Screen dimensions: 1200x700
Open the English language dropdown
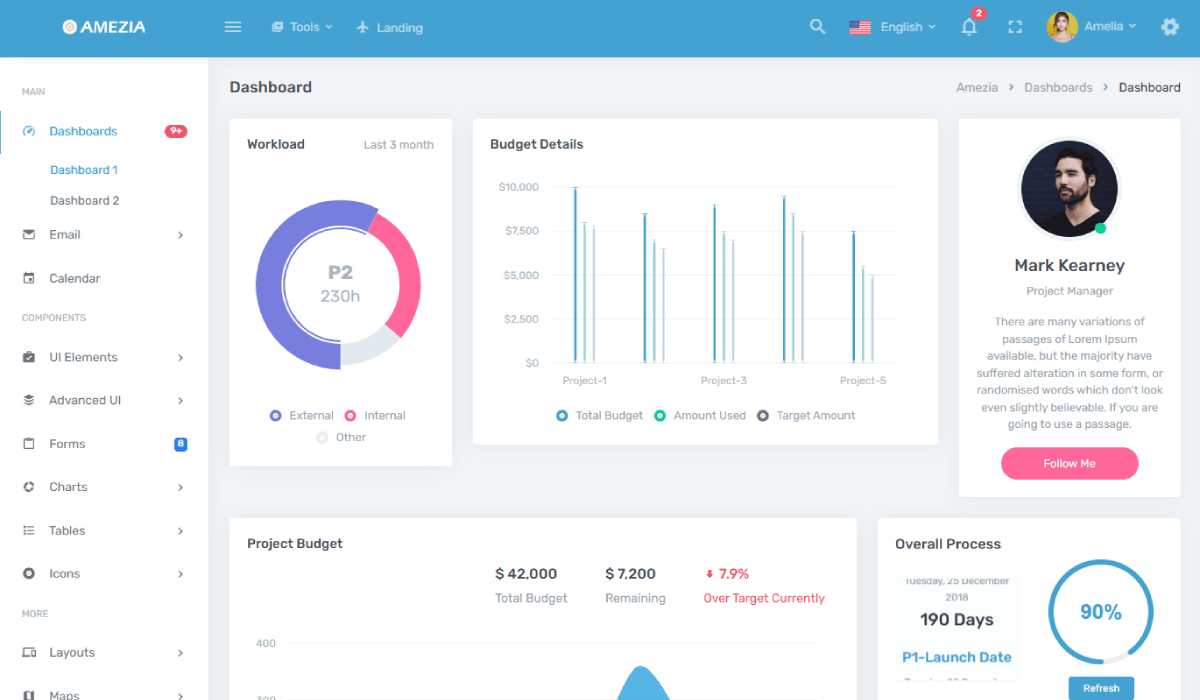pyautogui.click(x=893, y=27)
